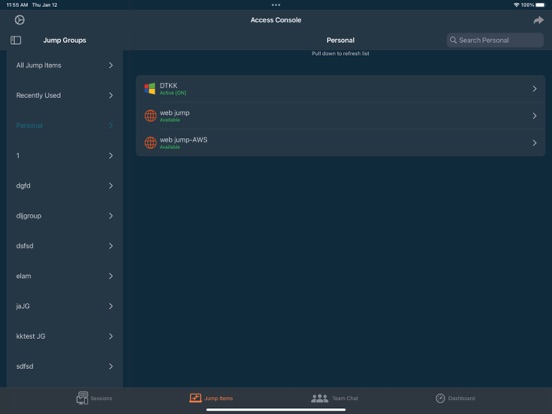Tap the Team Chat people icon
Image resolution: width=552 pixels, height=414 pixels.
pyautogui.click(x=320, y=398)
